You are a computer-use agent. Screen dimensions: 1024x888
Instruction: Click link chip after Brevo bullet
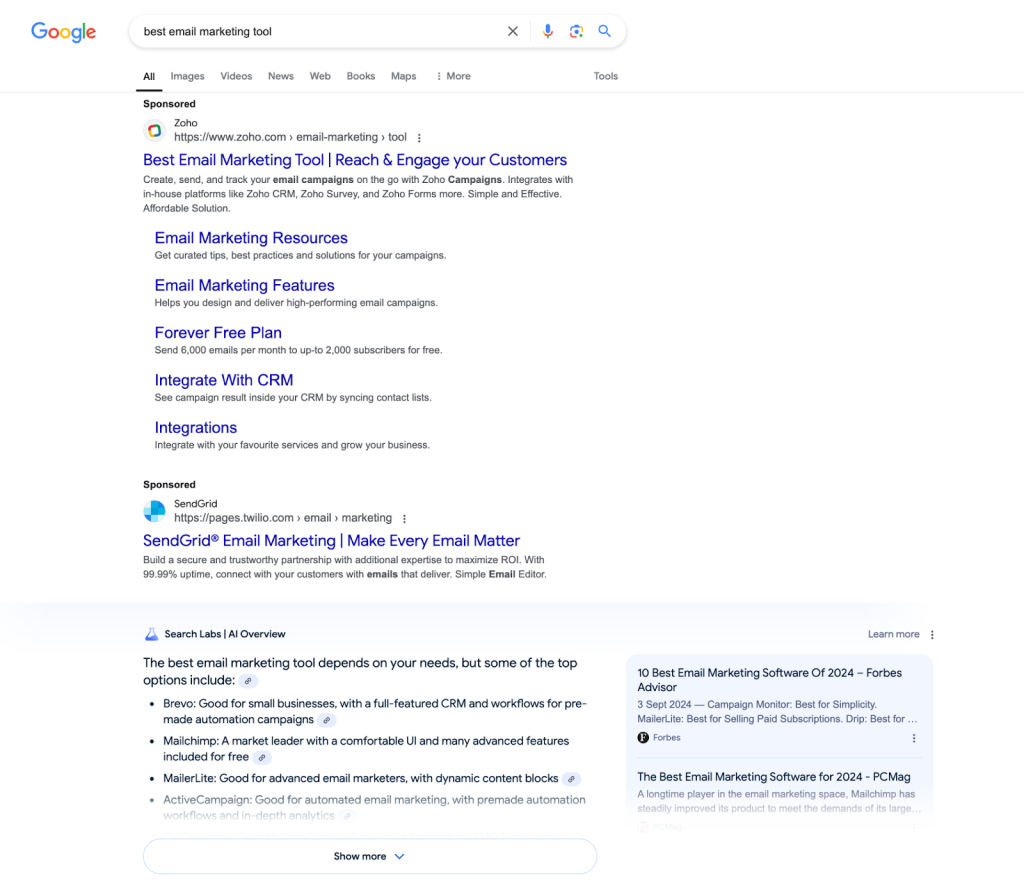(327, 720)
